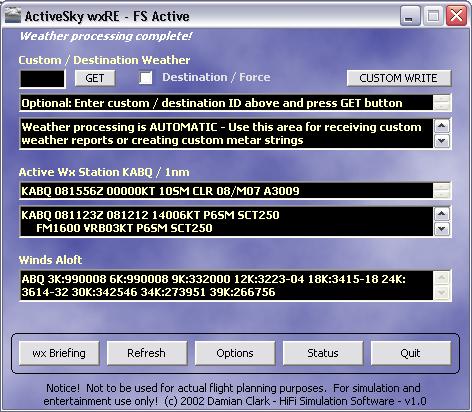Click the ActiveSky app icon in title bar
This screenshot has width=472, height=412.
(12, 16)
